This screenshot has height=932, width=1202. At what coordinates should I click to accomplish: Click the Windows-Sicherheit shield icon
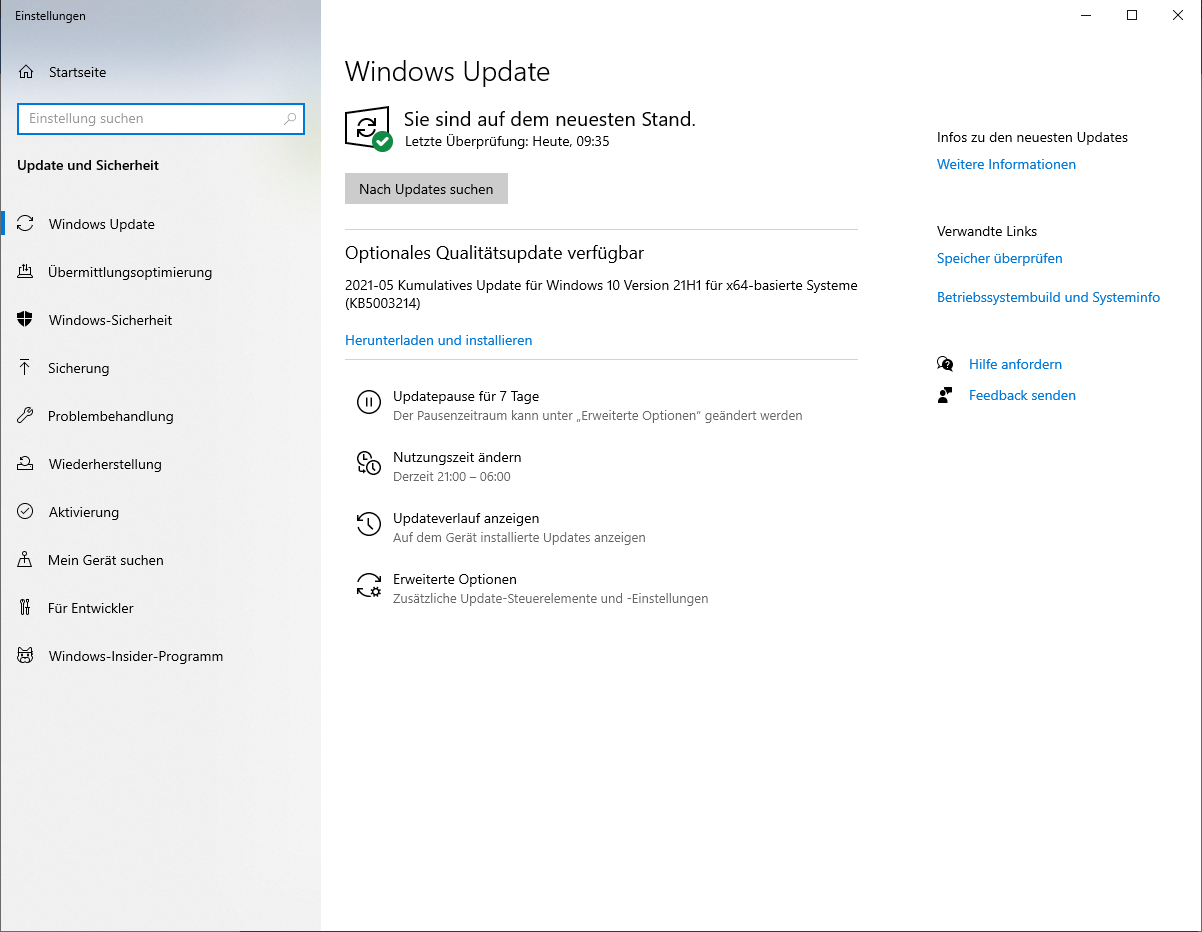click(x=26, y=320)
